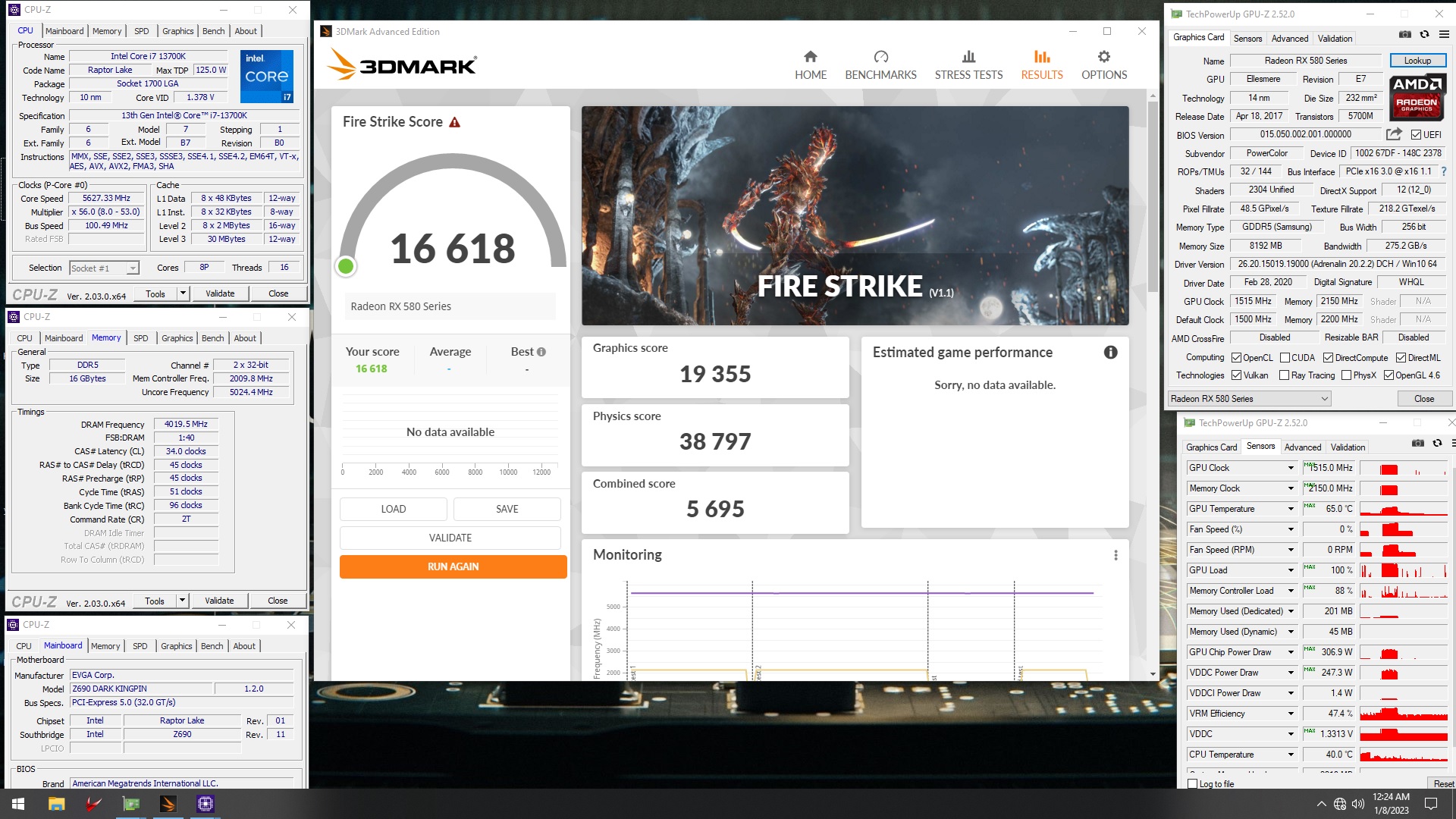The image size is (1456, 819).
Task: Open the Memory Clock sensor dropdown
Action: click(x=1291, y=488)
